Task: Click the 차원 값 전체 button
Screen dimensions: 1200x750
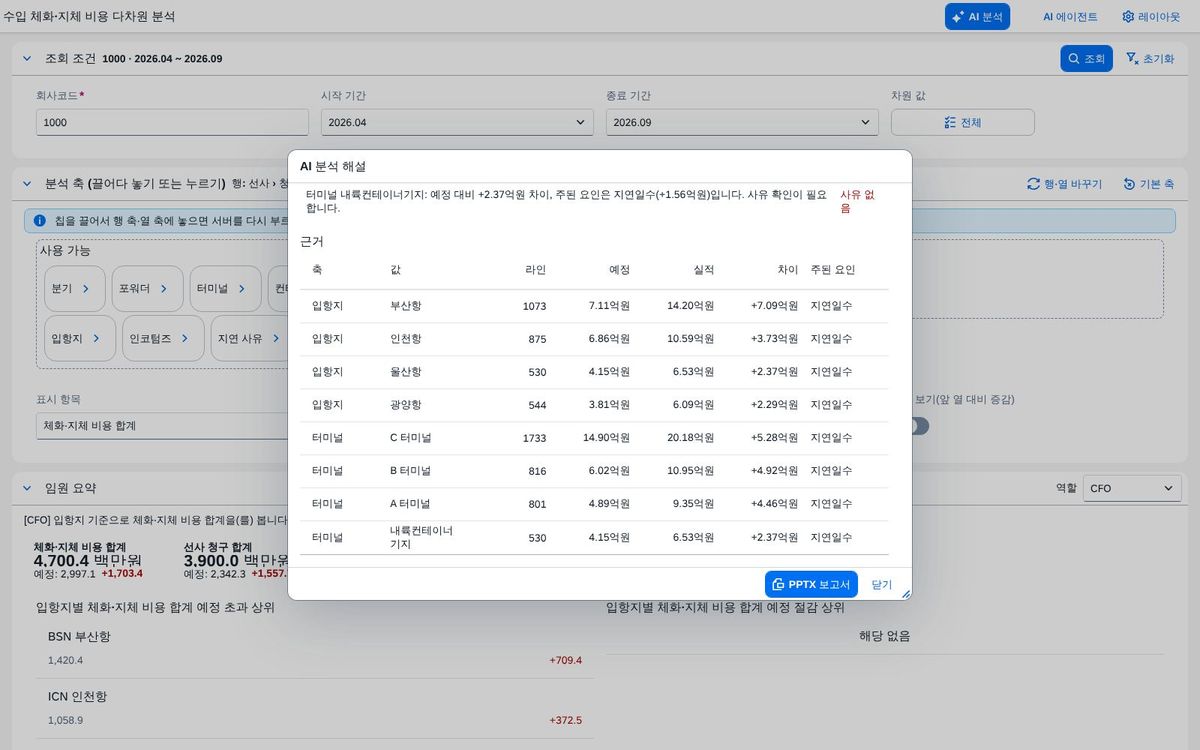Action: pos(962,122)
